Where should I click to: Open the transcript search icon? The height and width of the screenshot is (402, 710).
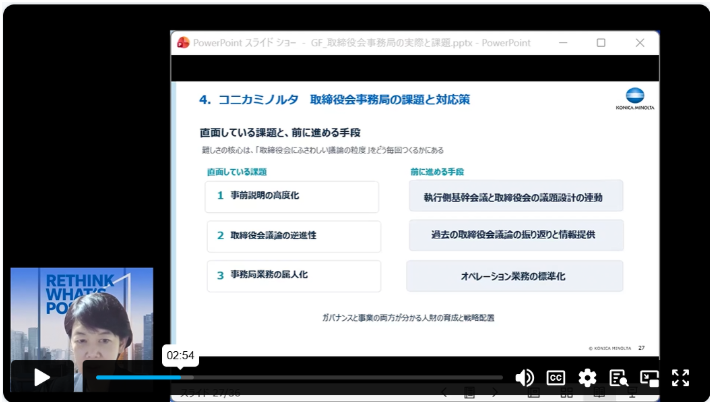tap(618, 377)
